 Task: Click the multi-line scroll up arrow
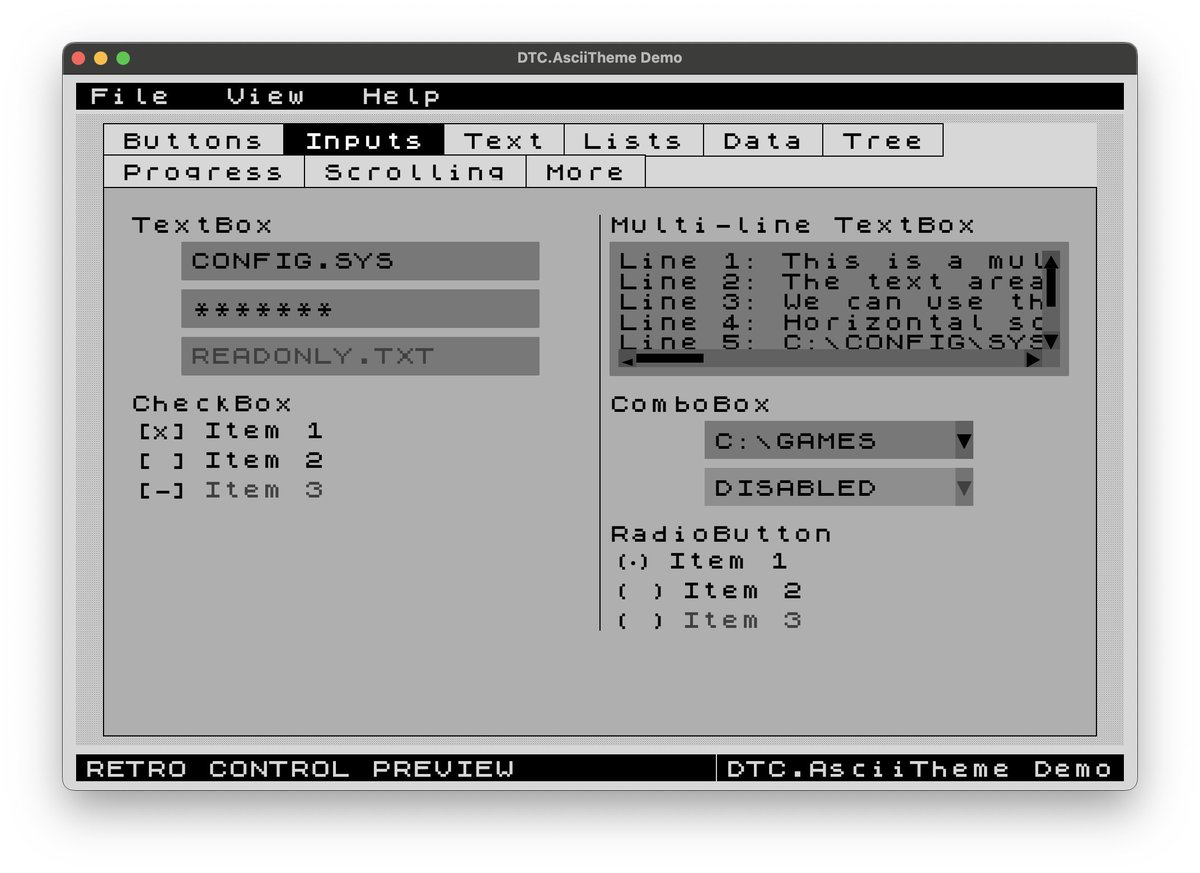[1051, 262]
